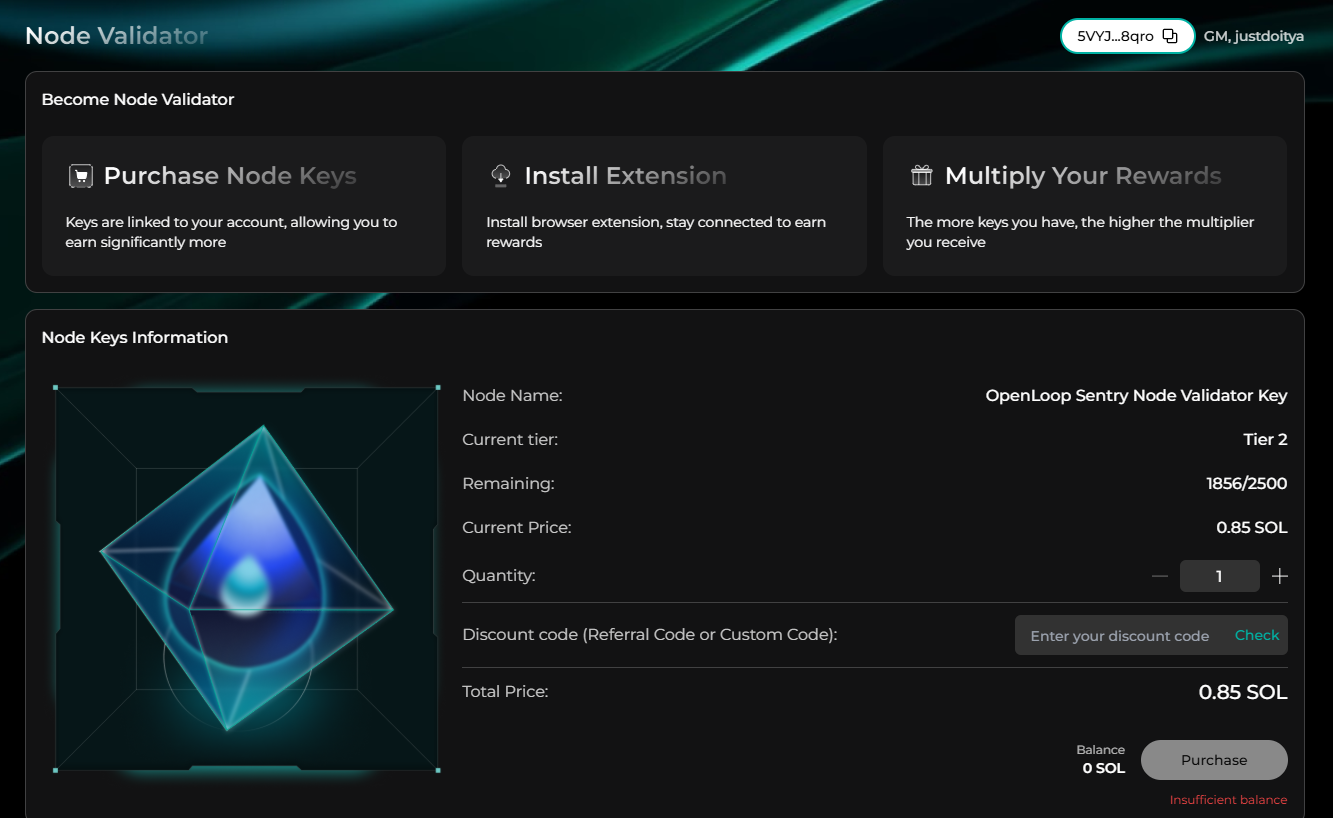Viewport: 1333px width, 818px height.
Task: Click the Insufficient balance warning text
Action: 1229,800
